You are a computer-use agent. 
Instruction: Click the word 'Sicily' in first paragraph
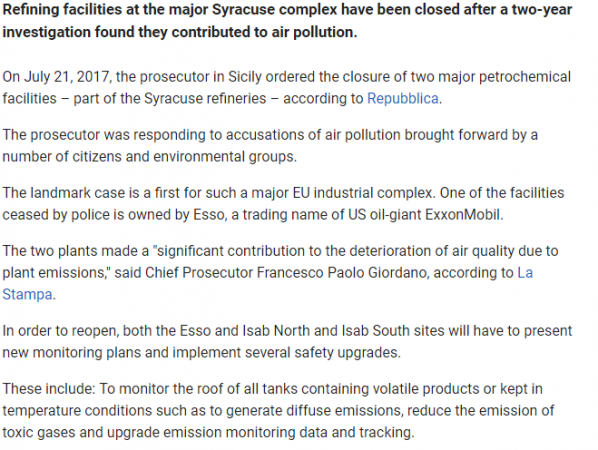pos(245,77)
